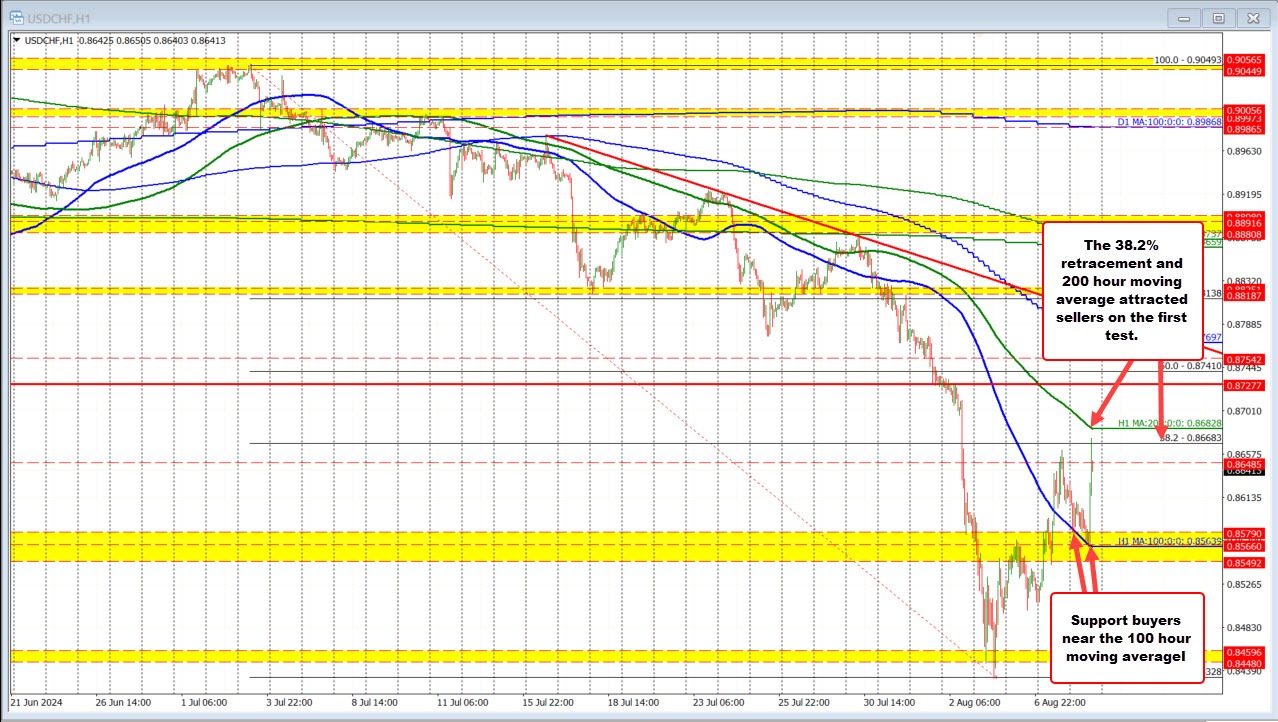Close the USDCHF,H1 chart window
Image resolution: width=1278 pixels, height=722 pixels.
tap(1251, 17)
